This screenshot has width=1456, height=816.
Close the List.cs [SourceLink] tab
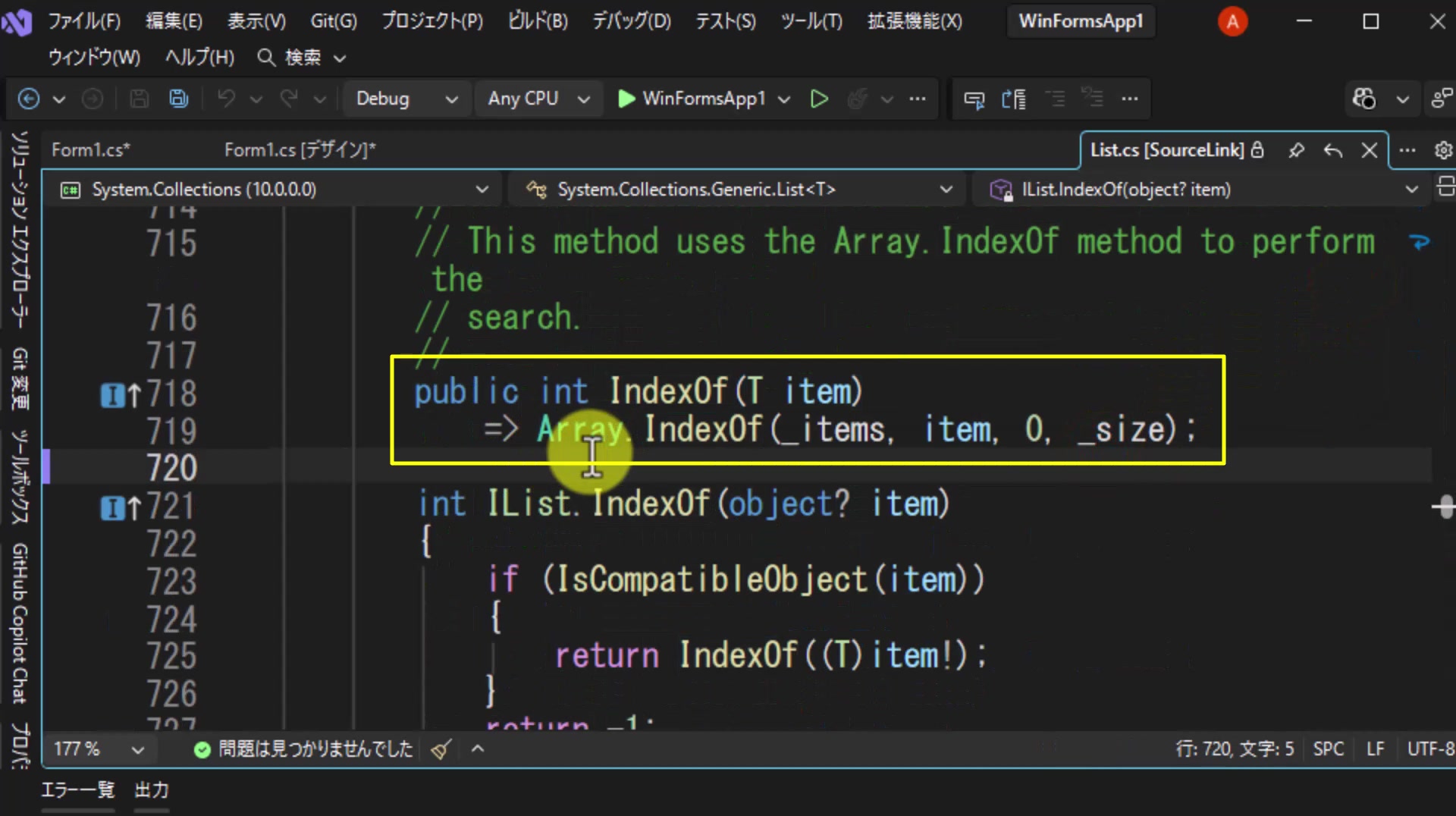(x=1370, y=150)
